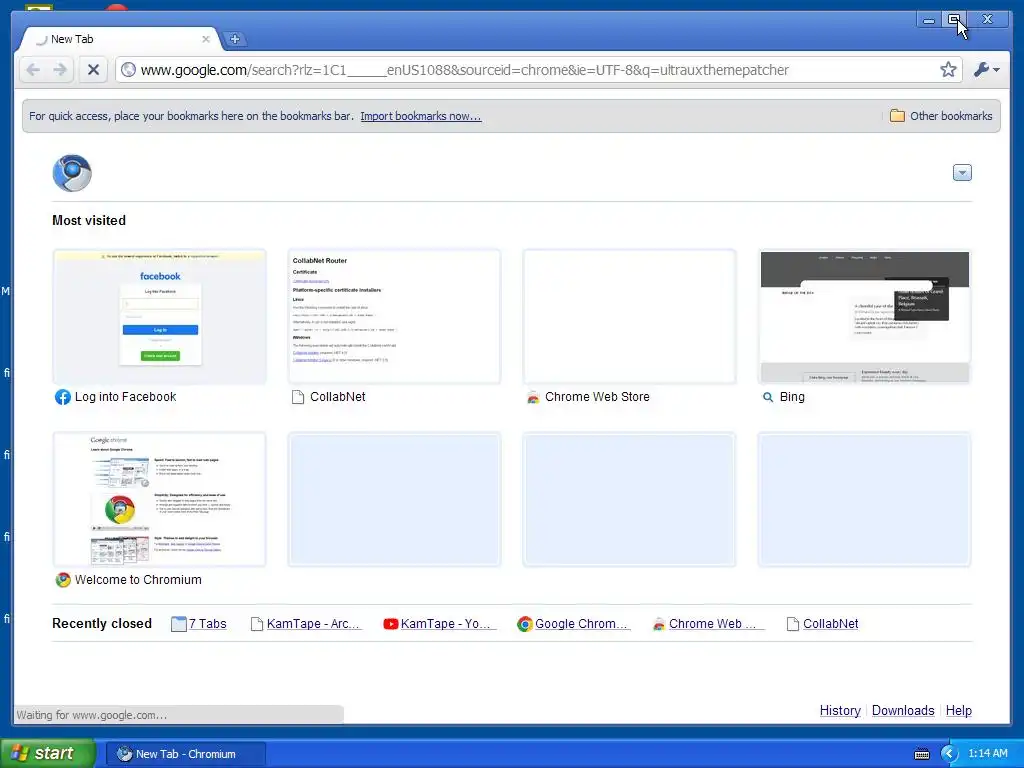Open the Welcome to Chromium thumbnail
The image size is (1024, 768).
coord(160,499)
